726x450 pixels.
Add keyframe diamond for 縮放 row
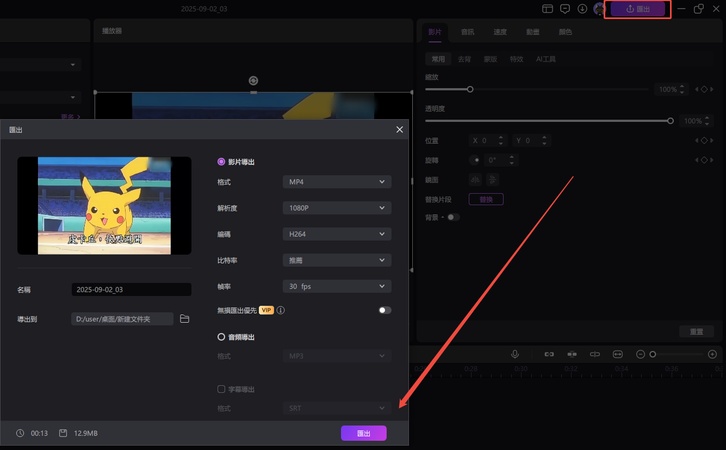pyautogui.click(x=704, y=89)
